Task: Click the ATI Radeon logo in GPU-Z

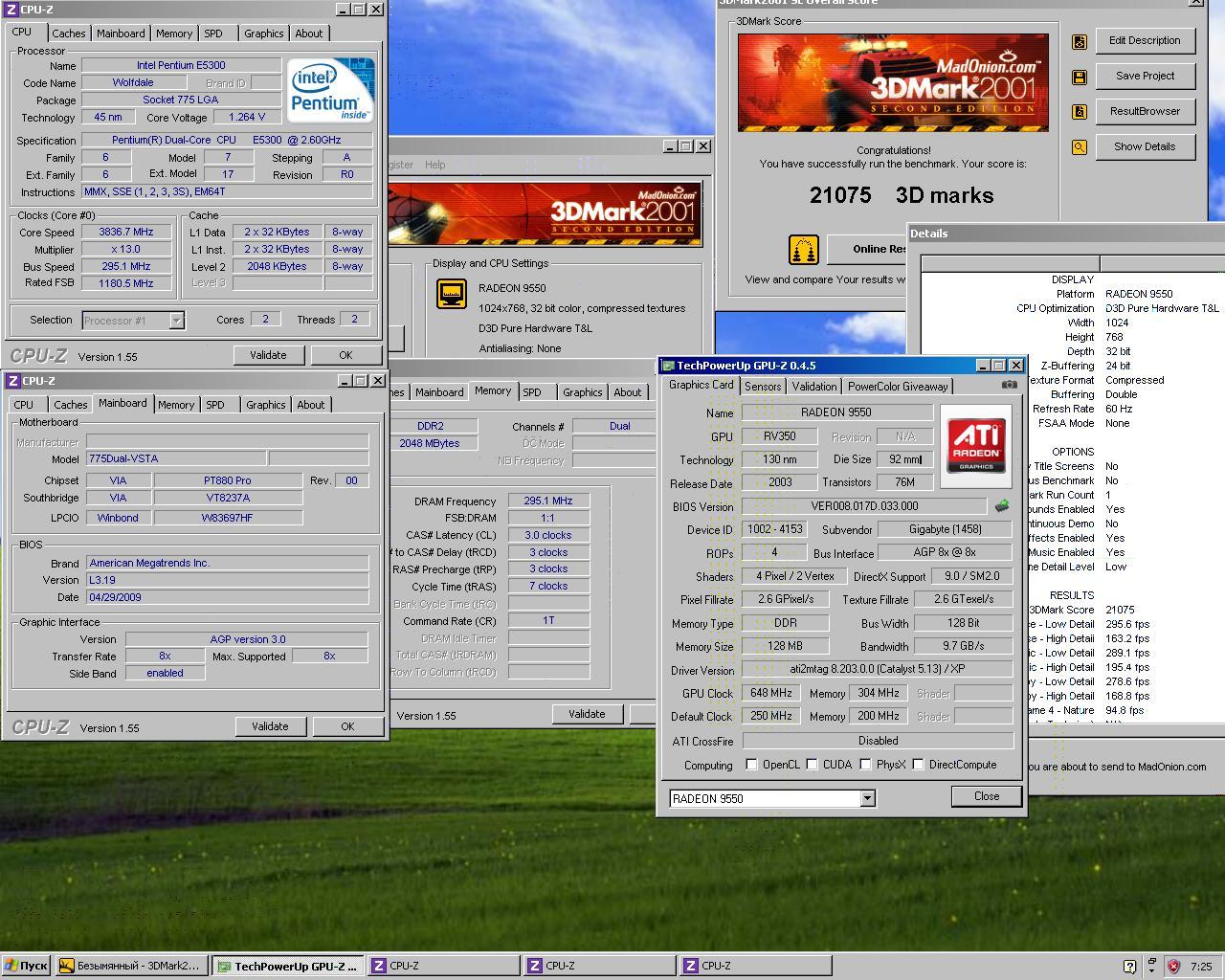Action: 975,446
